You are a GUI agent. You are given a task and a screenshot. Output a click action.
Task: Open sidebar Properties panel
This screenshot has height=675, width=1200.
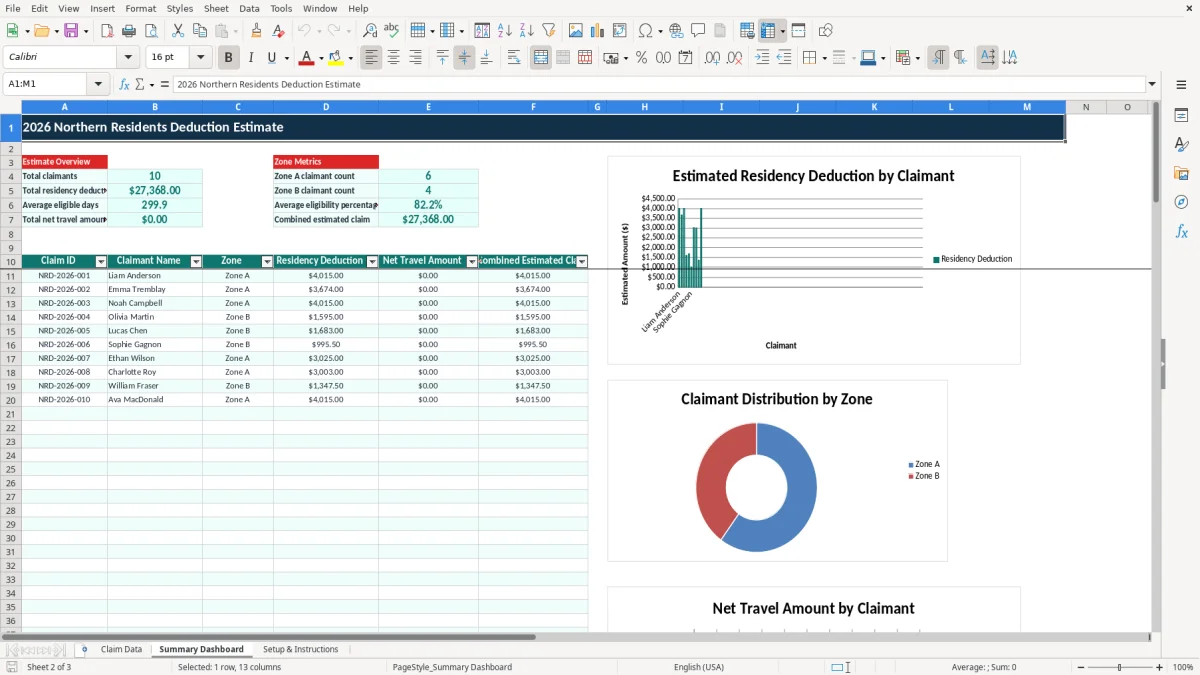coord(1181,116)
